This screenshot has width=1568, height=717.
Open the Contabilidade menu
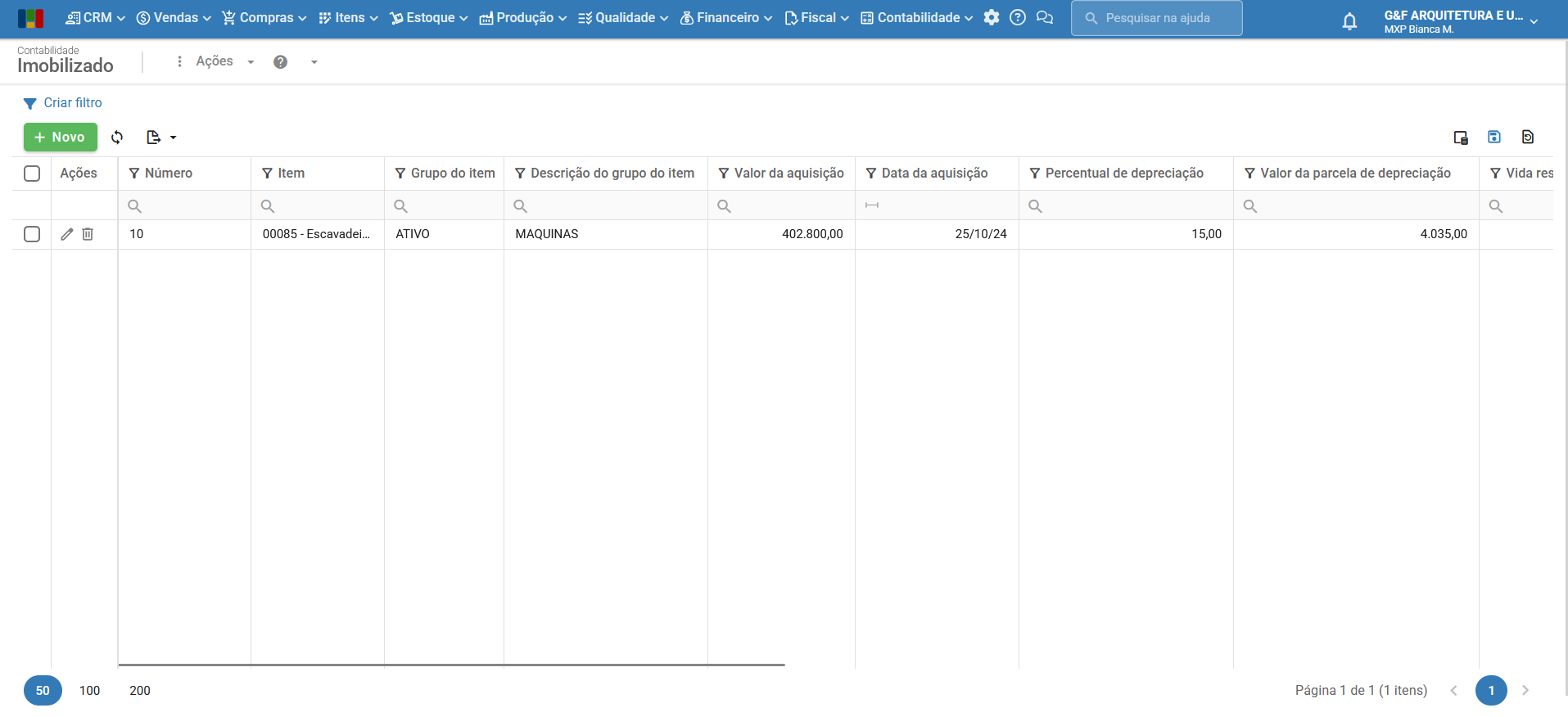pyautogui.click(x=916, y=17)
